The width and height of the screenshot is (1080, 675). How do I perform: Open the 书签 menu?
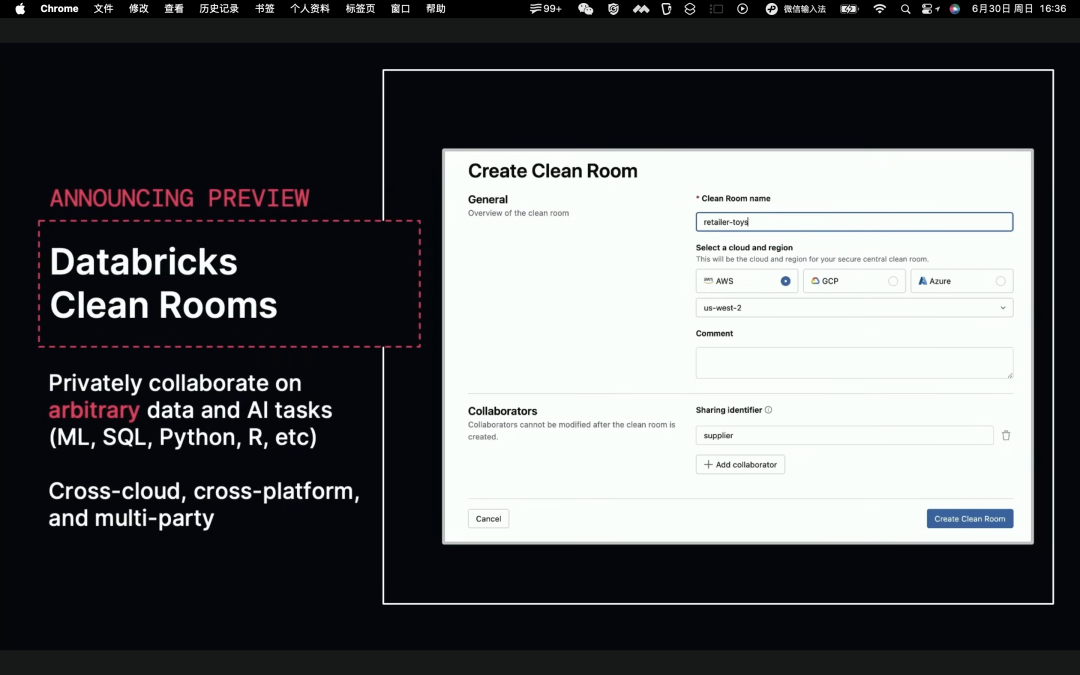tap(264, 9)
